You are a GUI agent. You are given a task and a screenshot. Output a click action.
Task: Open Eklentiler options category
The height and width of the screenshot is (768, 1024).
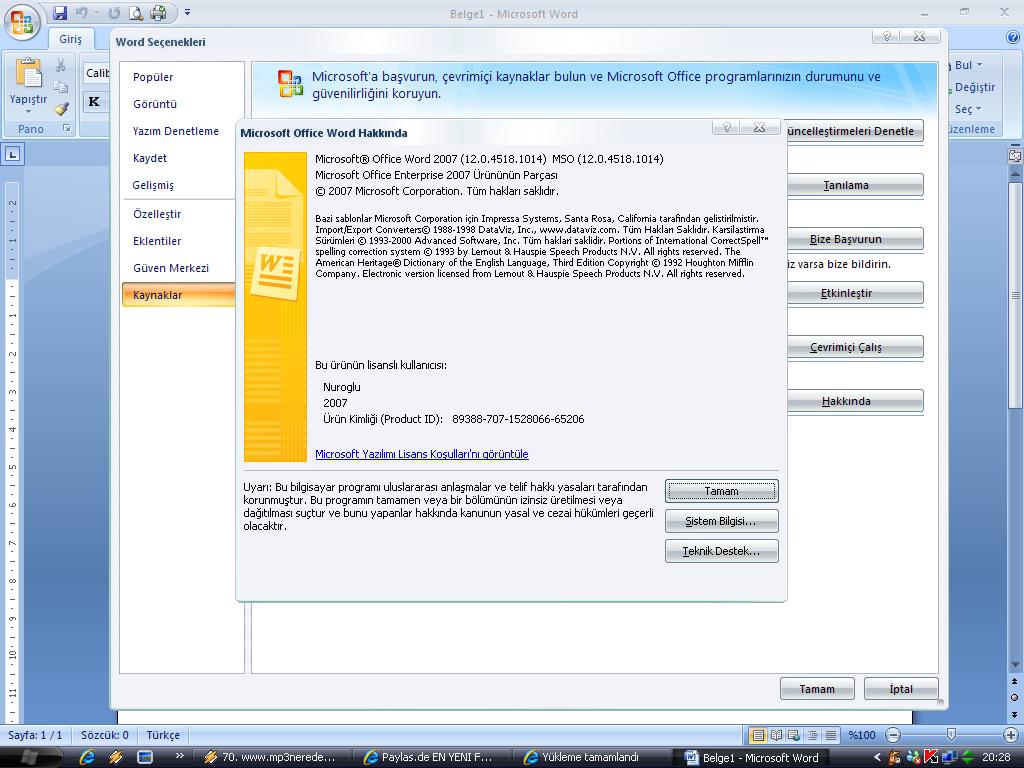157,241
